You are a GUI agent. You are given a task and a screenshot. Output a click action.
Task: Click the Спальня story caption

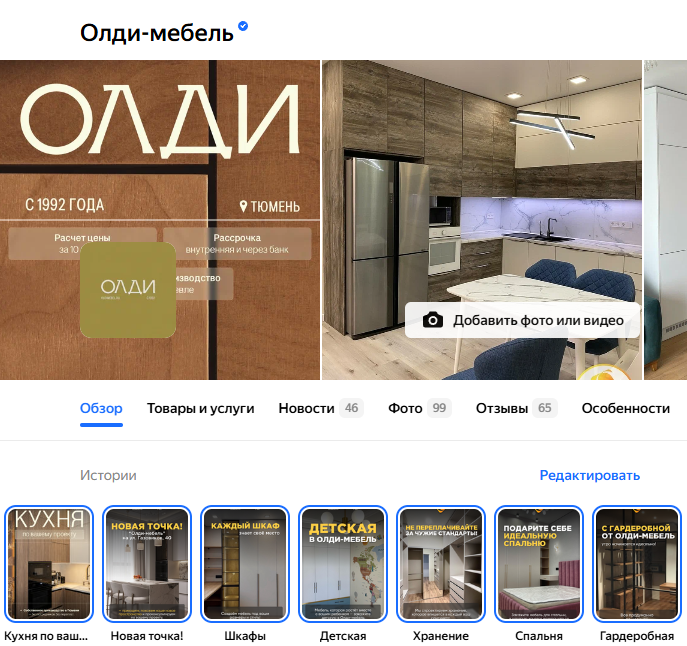pyautogui.click(x=539, y=636)
